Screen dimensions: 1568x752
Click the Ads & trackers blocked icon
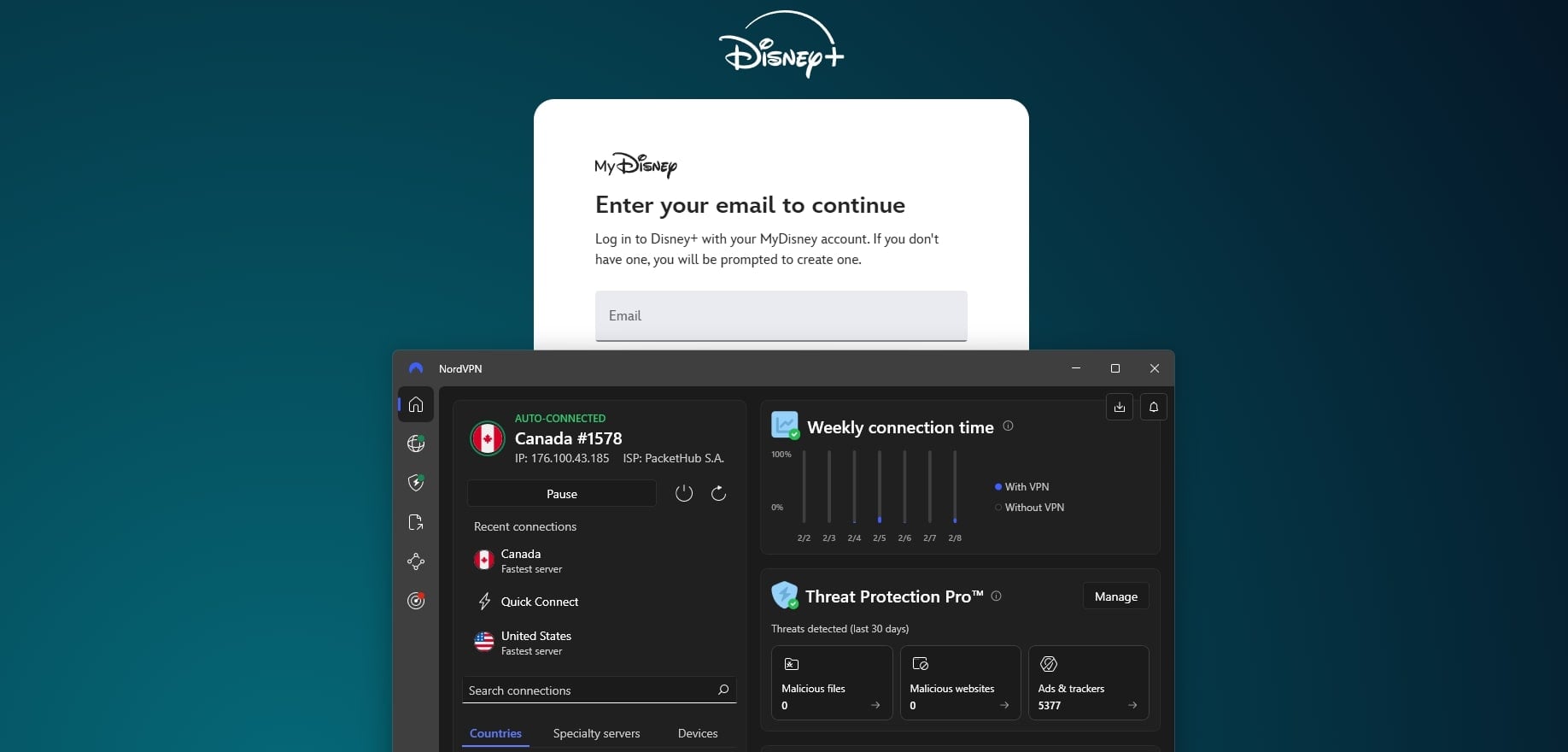1049,664
